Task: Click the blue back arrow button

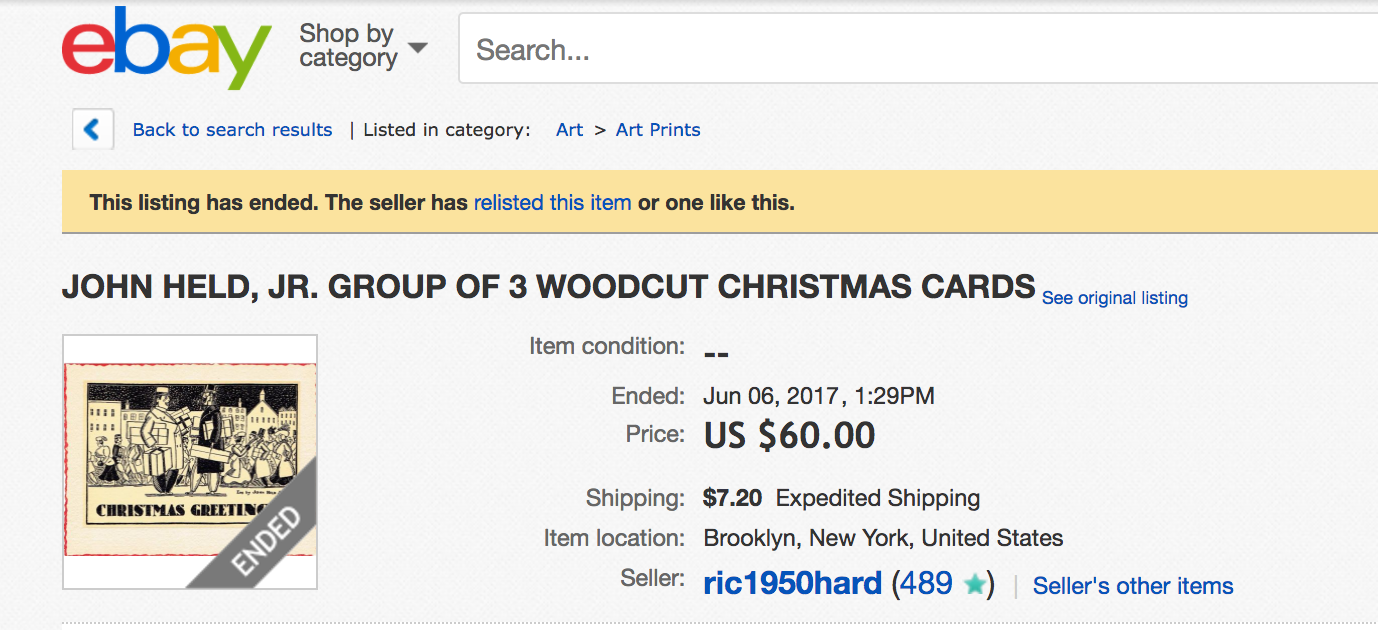Action: pos(93,130)
